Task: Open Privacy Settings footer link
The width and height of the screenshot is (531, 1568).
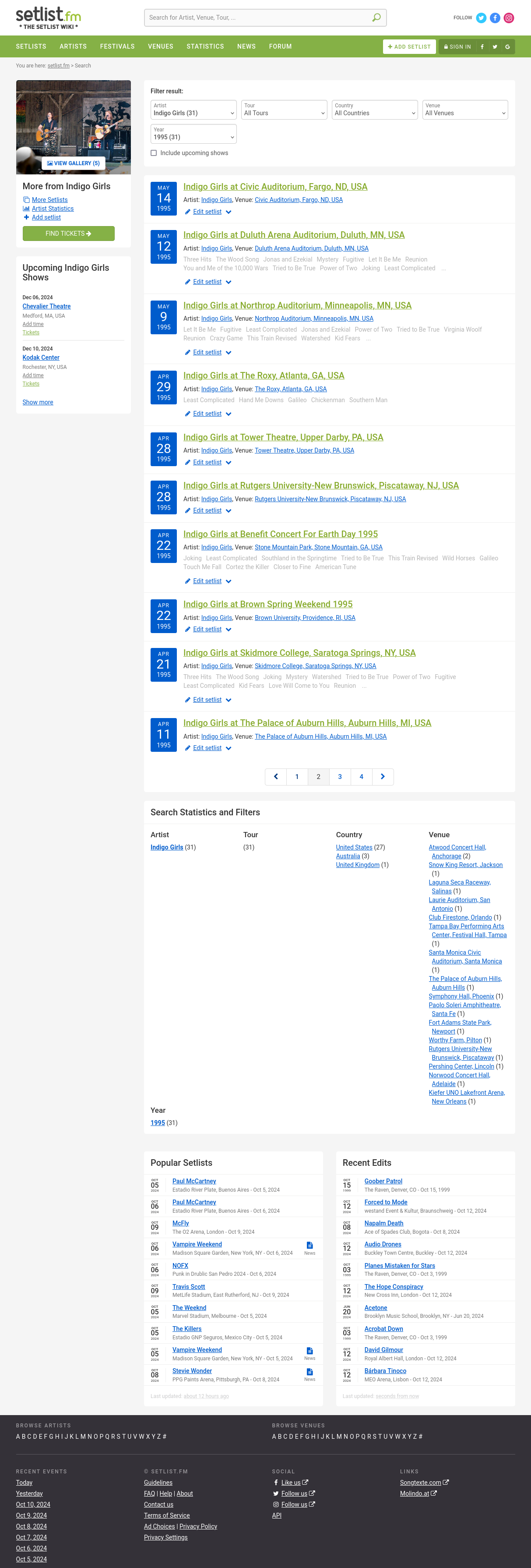Action: click(165, 1538)
